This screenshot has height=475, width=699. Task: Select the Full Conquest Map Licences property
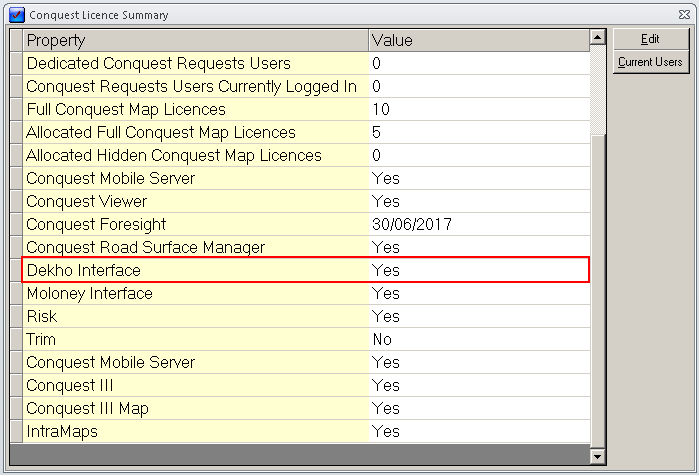click(196, 110)
